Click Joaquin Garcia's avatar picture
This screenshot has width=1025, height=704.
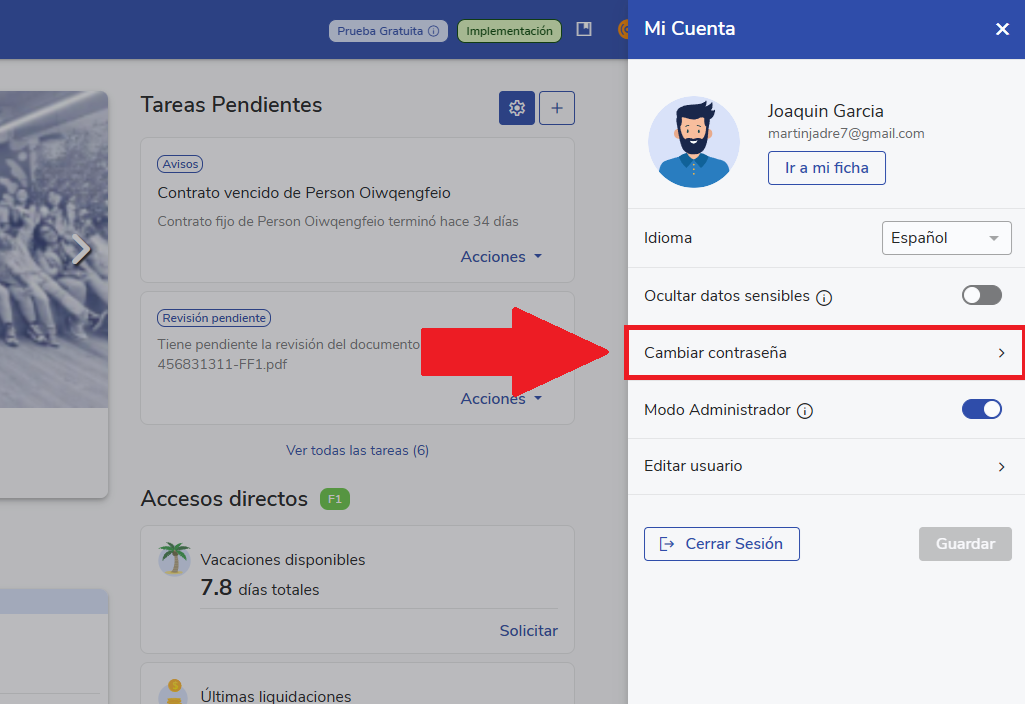pyautogui.click(x=694, y=142)
